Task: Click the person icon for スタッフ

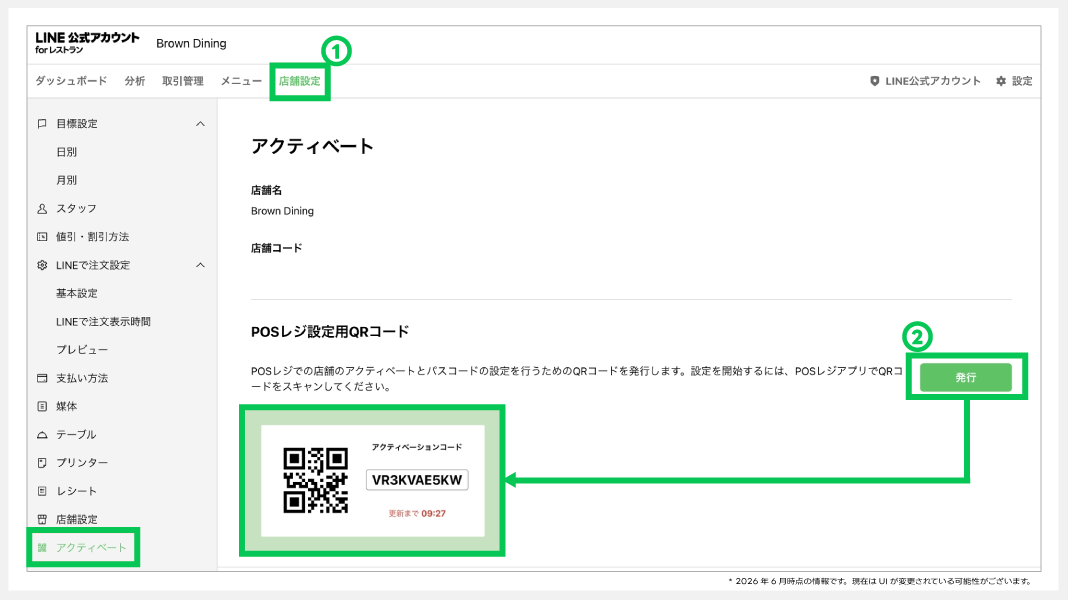Action: pos(42,208)
